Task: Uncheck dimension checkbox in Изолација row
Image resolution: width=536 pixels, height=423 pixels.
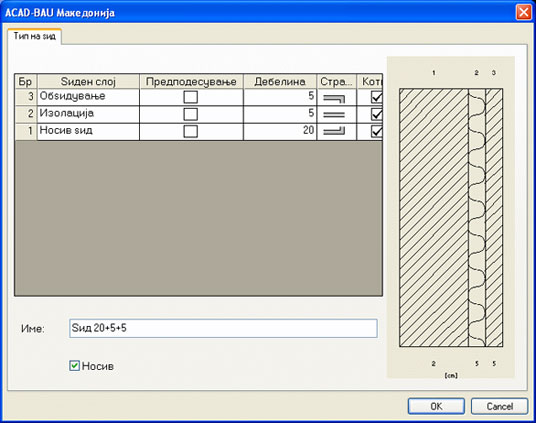Action: [376, 114]
